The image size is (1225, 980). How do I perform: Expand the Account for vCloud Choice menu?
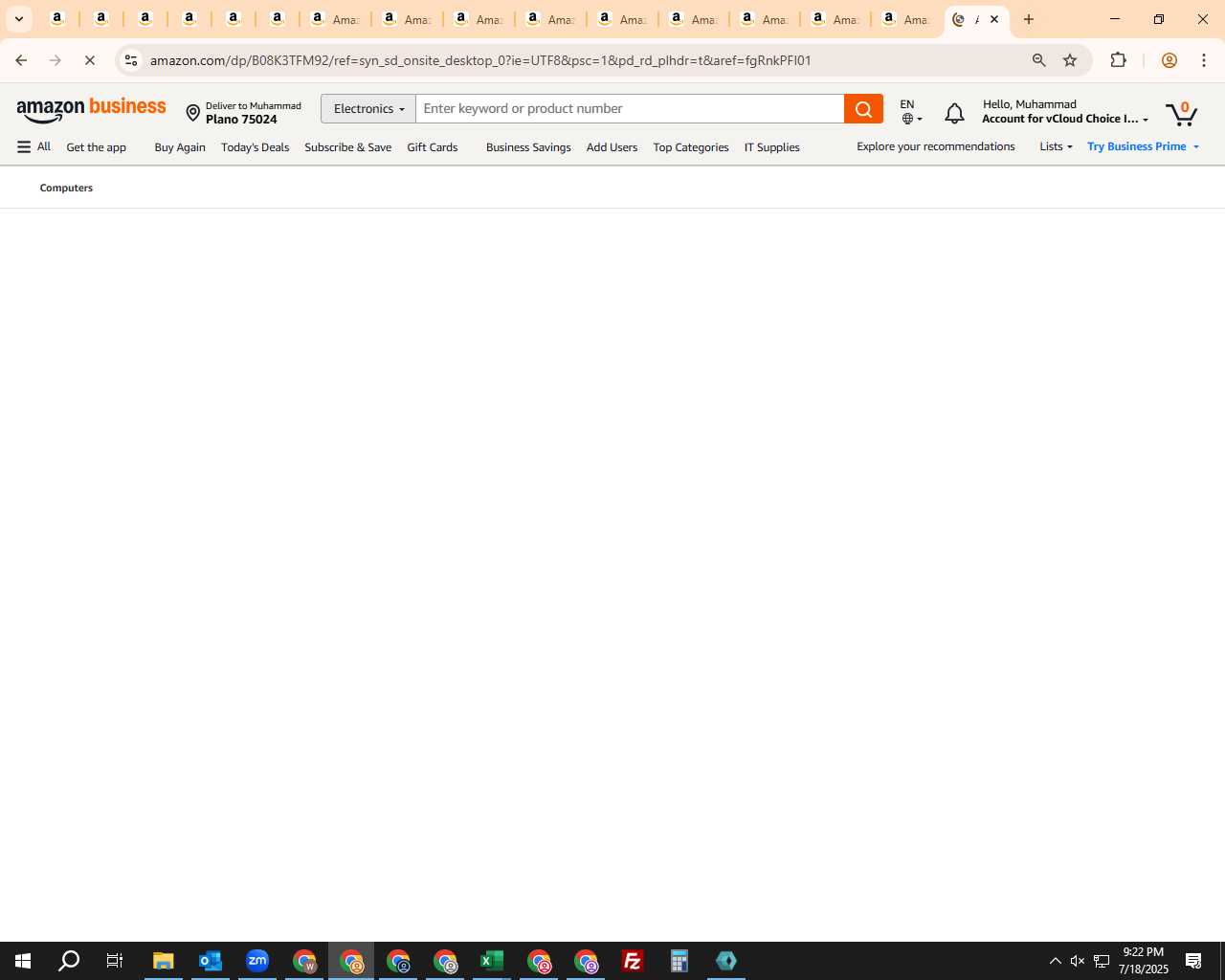(x=1065, y=111)
